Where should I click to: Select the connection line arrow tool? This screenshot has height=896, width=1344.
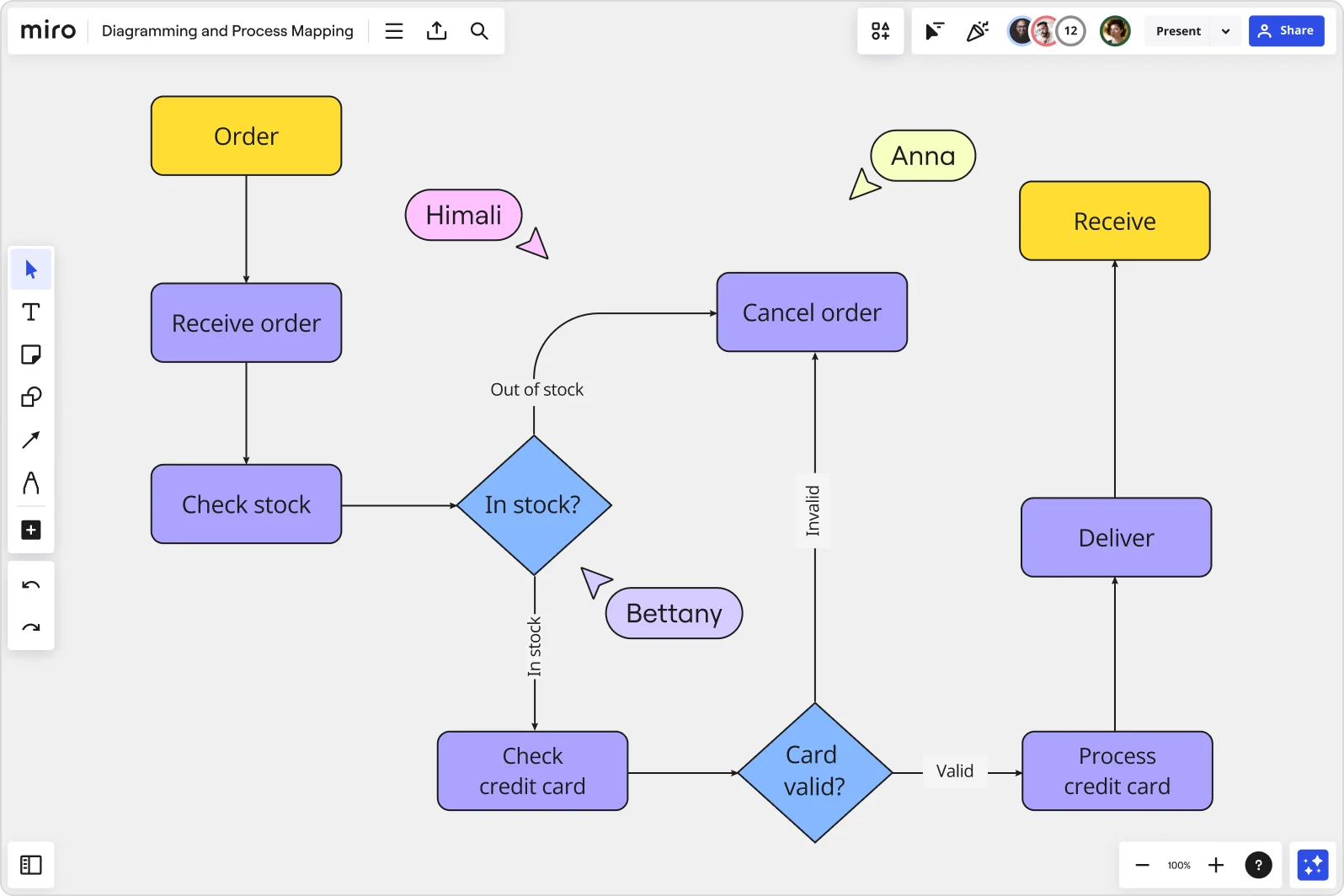(31, 440)
